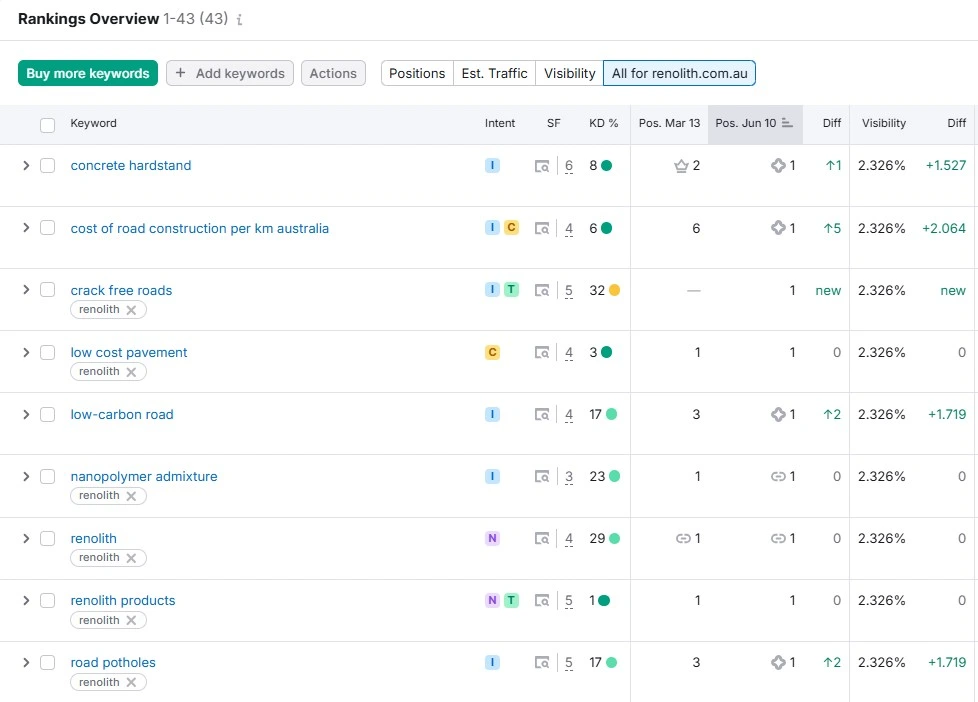Click the sort icon in Pos. Jun 10 header
Screen dimensions: 978x702
[787, 123]
